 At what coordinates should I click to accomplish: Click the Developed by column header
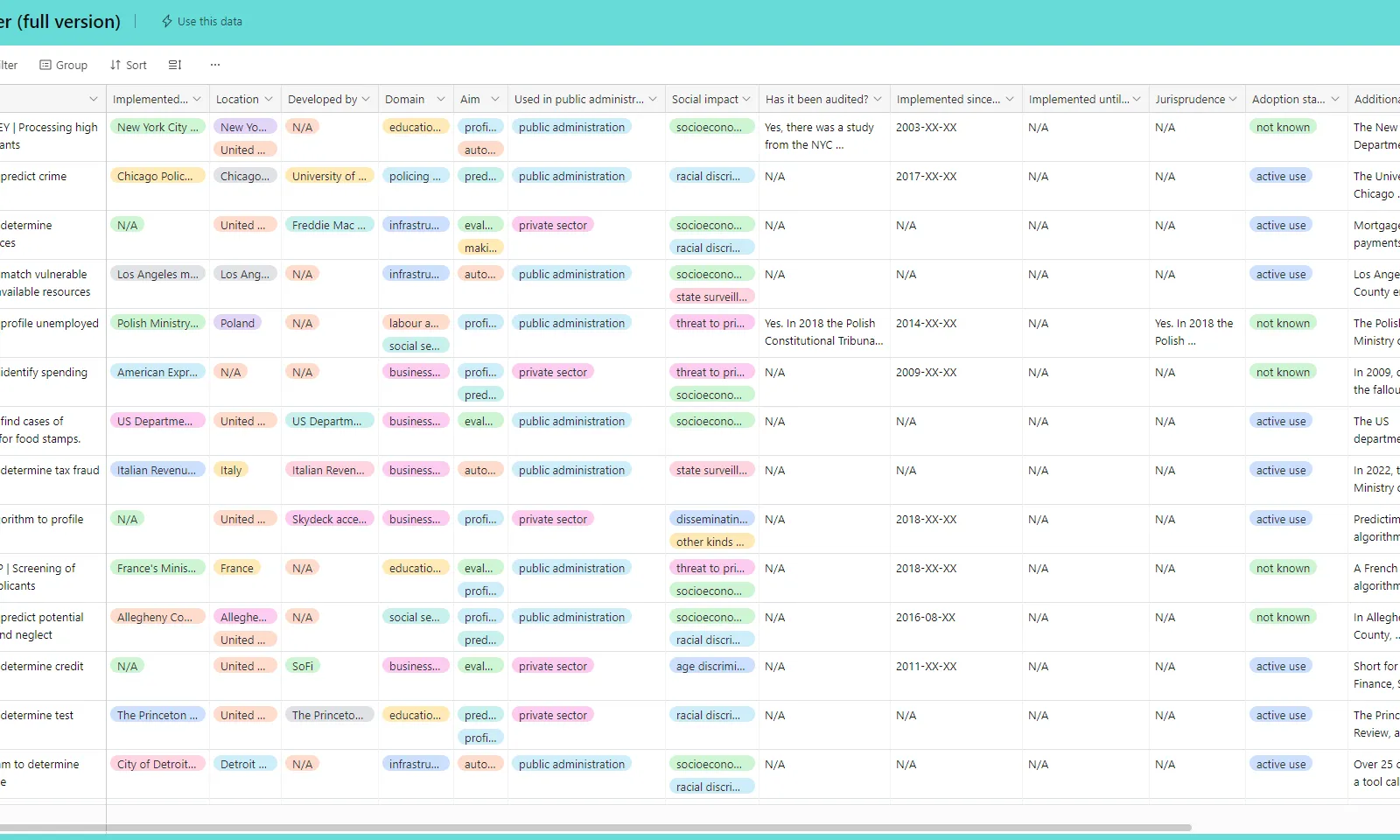point(322,100)
